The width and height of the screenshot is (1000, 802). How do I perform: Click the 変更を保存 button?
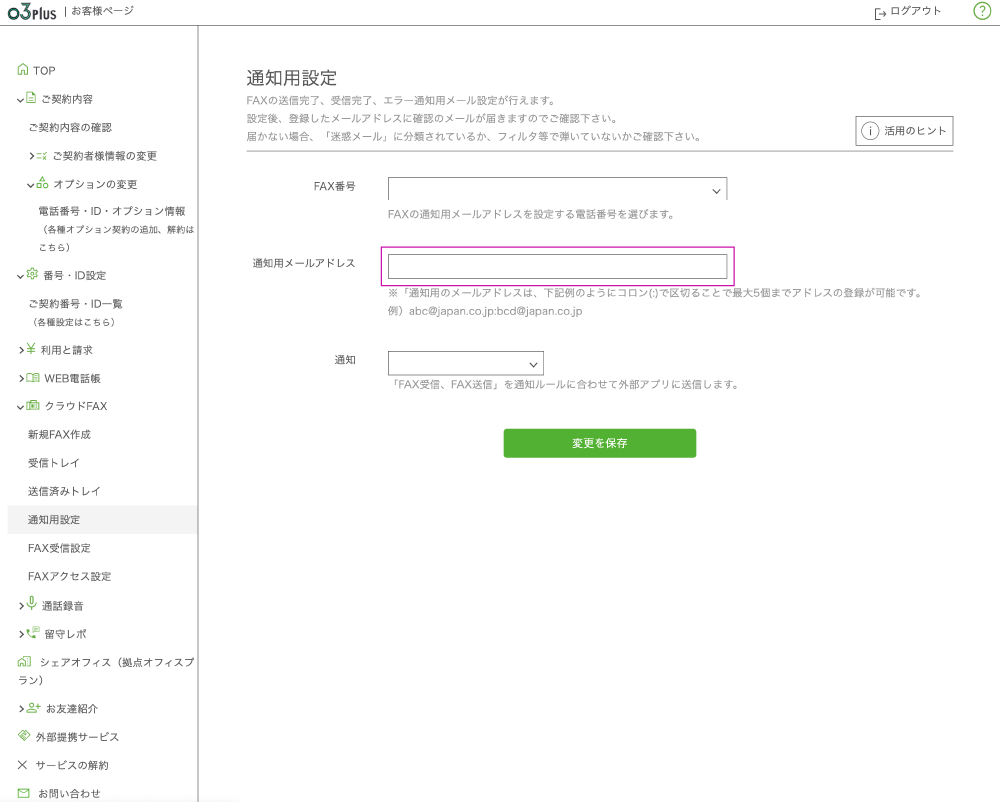click(x=599, y=443)
